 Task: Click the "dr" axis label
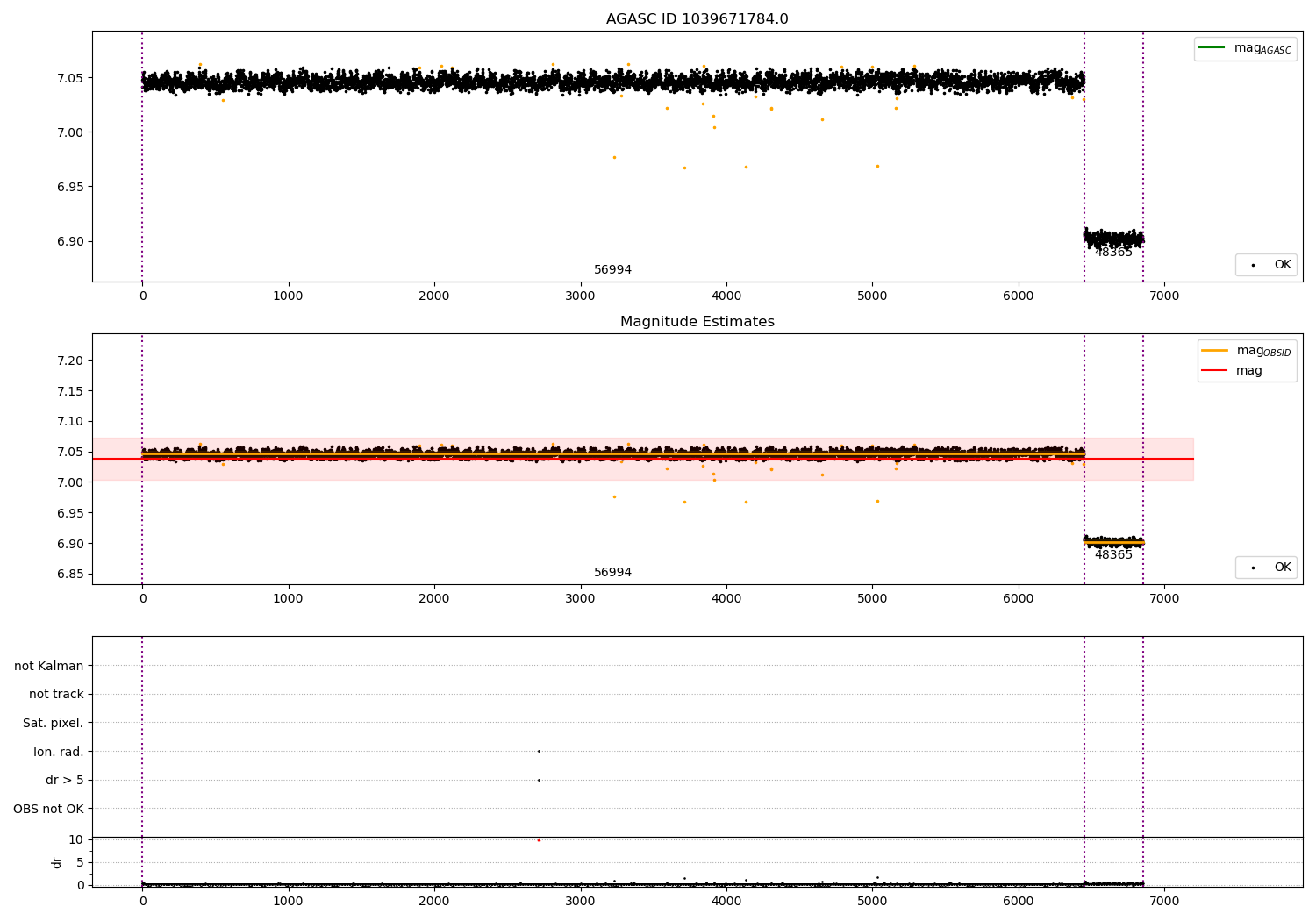click(57, 862)
